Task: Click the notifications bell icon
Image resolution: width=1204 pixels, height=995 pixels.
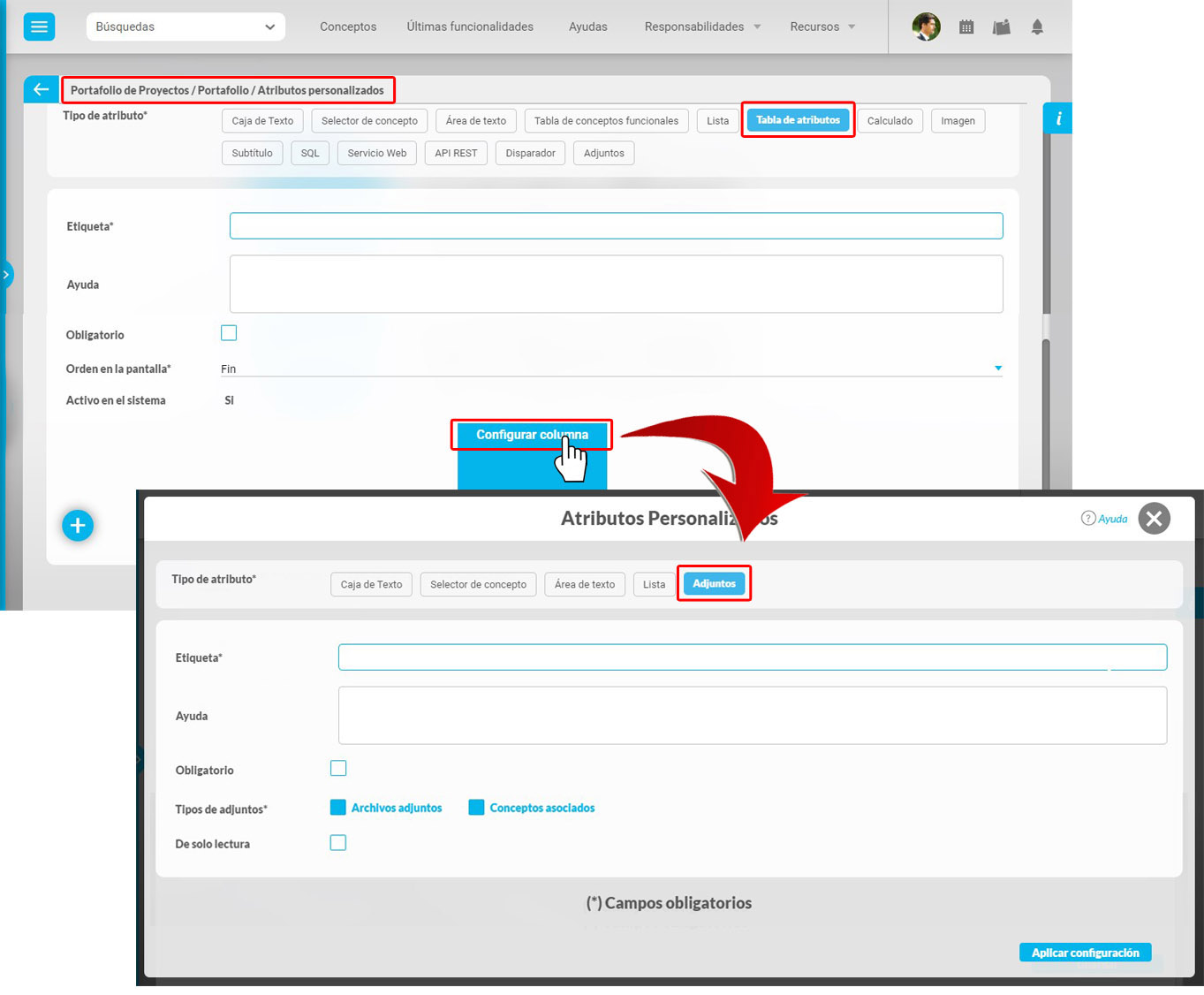Action: tap(1037, 27)
